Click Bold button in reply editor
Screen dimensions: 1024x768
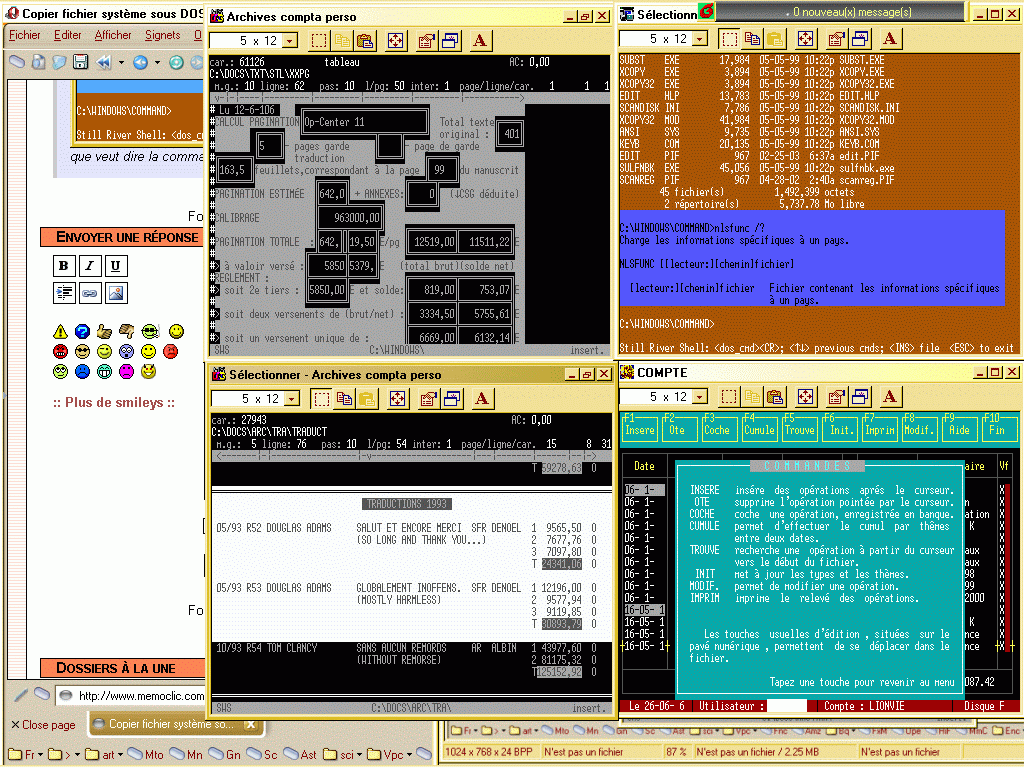pos(64,266)
